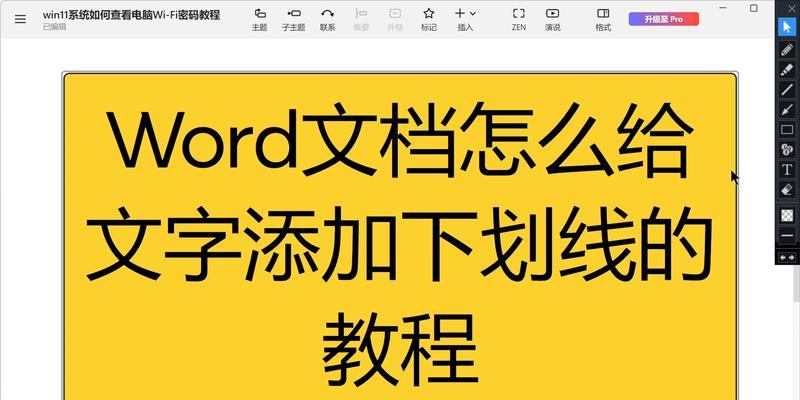Viewport: 800px width, 400px height.
Task: Add a new Topic (主题)
Action: tap(260, 19)
